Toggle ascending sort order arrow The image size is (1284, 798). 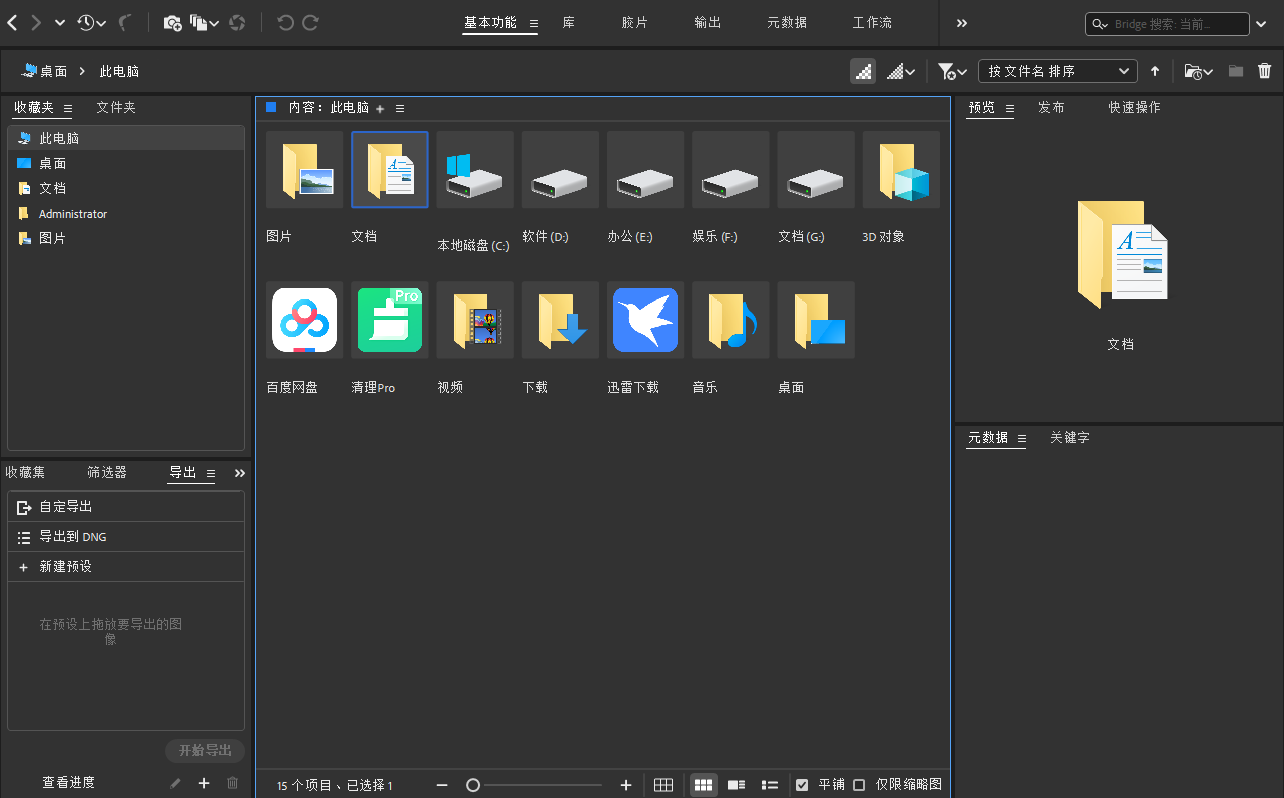point(1155,71)
